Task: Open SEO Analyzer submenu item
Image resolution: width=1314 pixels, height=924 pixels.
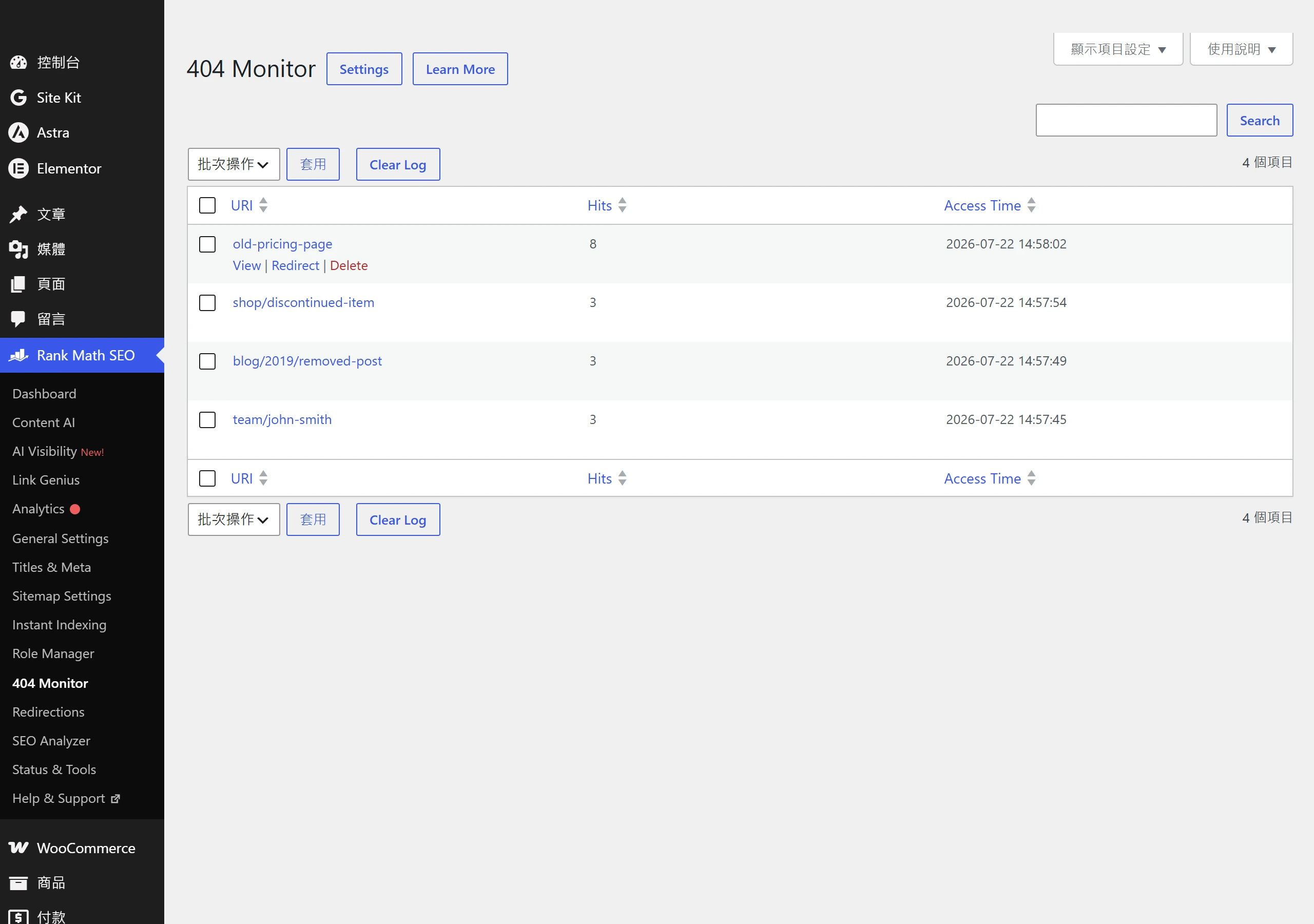Action: 51,740
